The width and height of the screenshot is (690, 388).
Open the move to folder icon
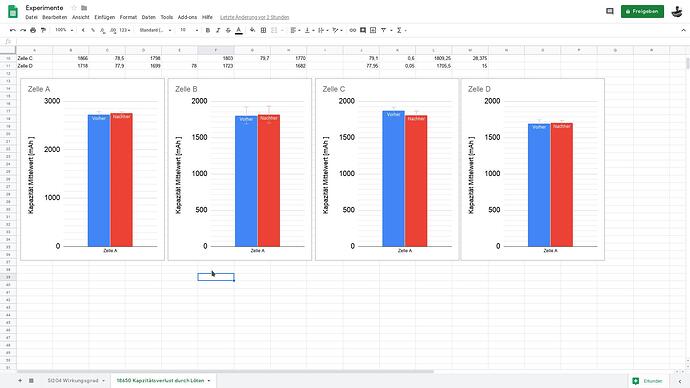point(84,8)
